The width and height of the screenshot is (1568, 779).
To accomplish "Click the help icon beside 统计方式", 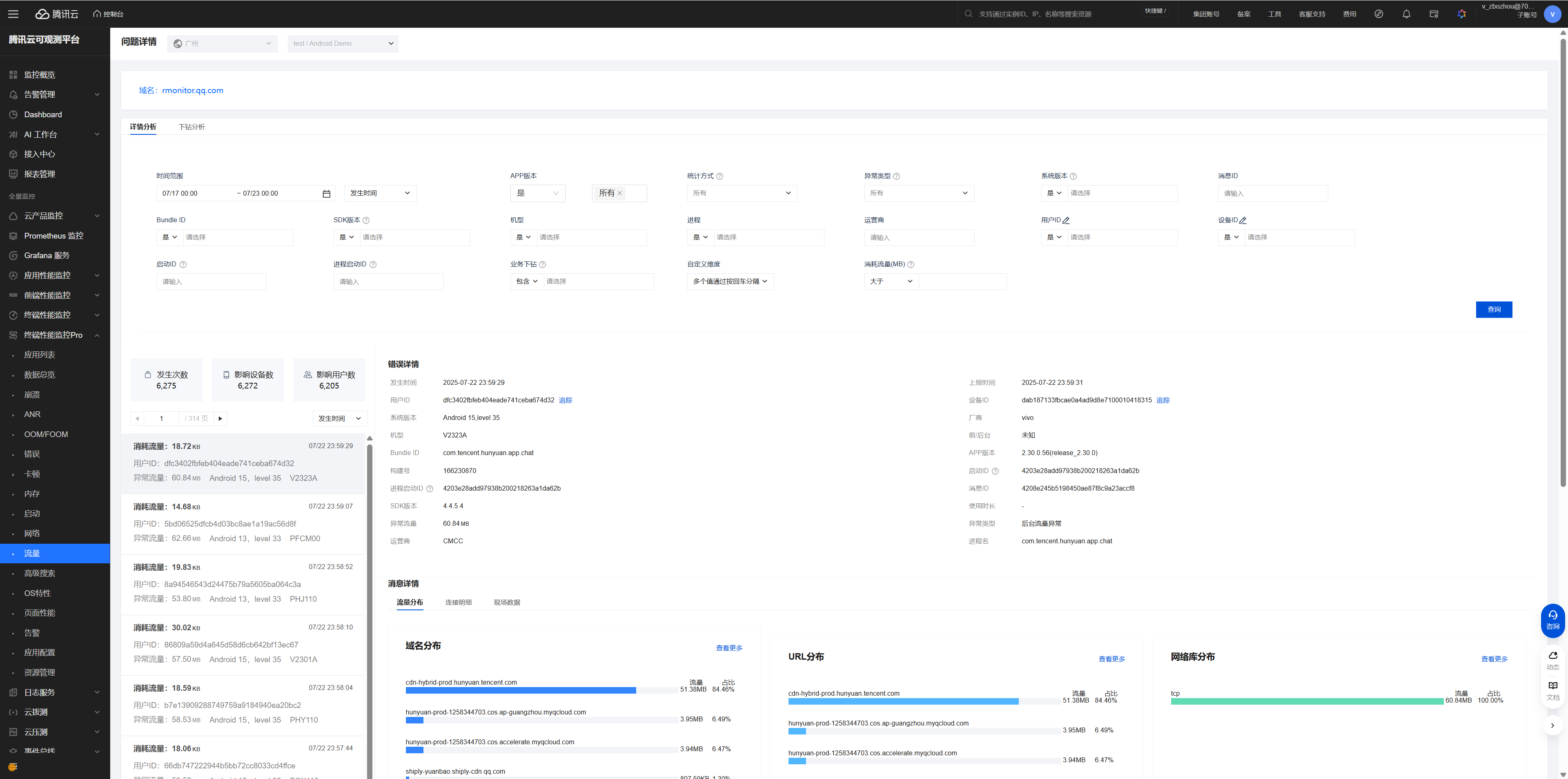I will [x=719, y=176].
